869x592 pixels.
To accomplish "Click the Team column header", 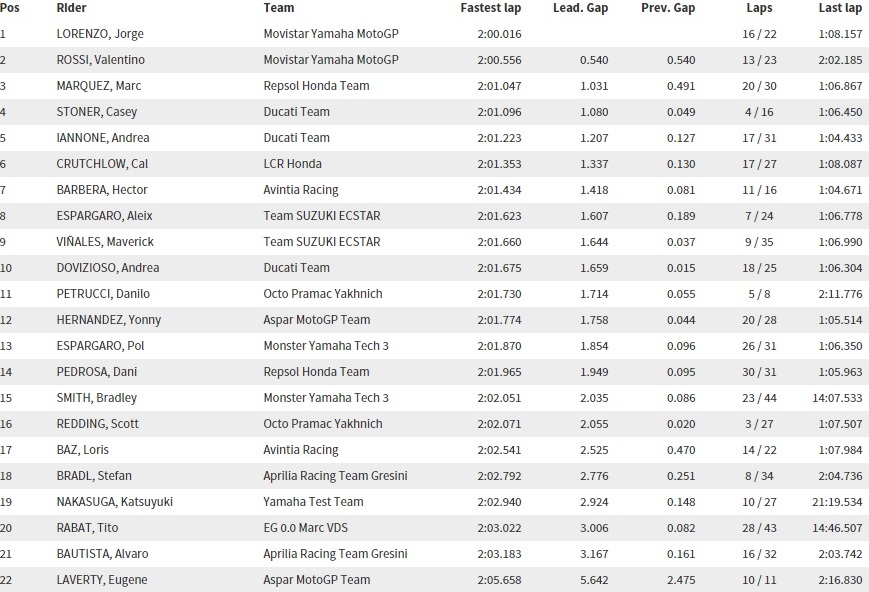I will click(x=279, y=8).
